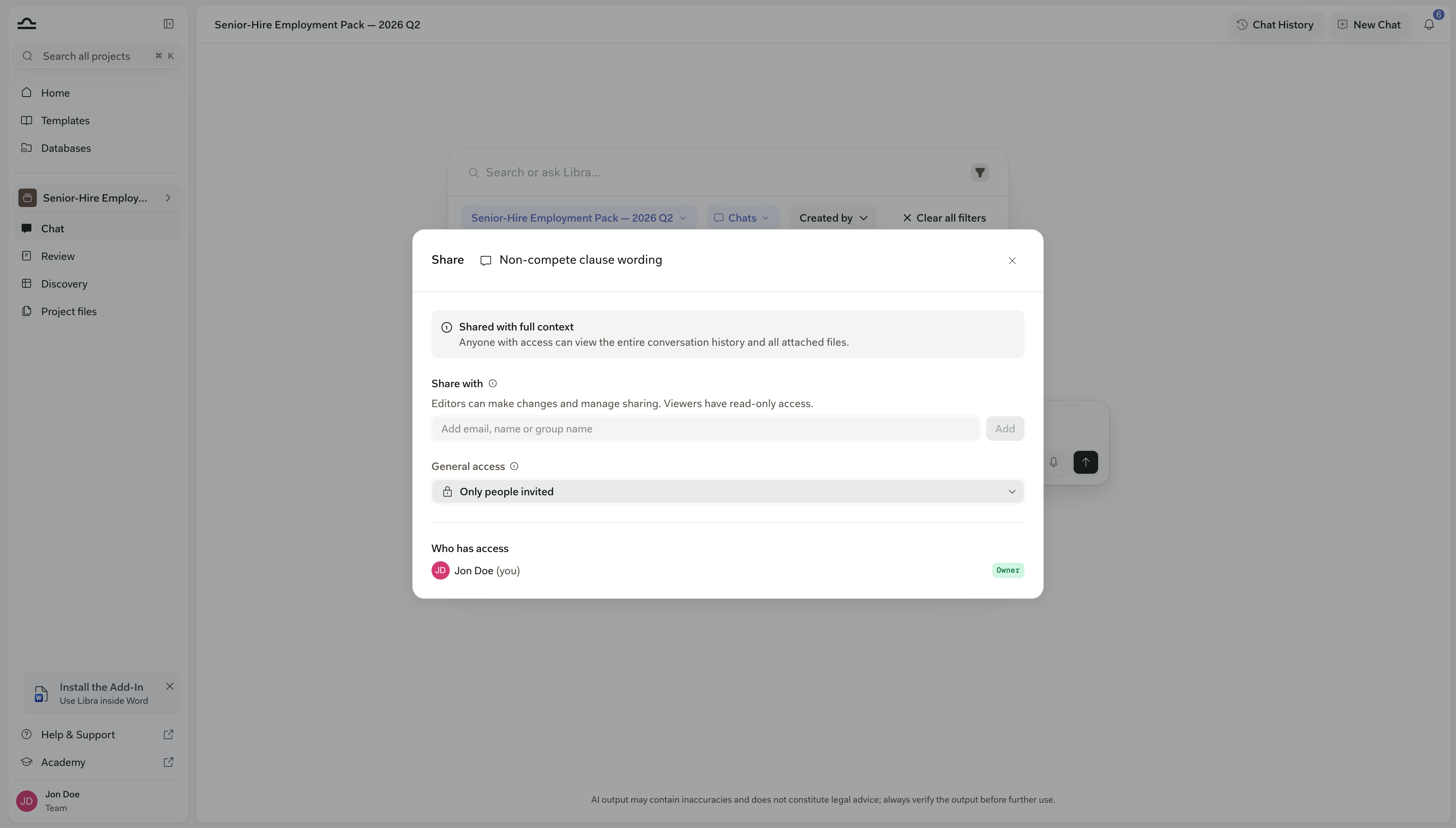This screenshot has height=828, width=1456.
Task: Click info icon next to Share with
Action: 493,383
